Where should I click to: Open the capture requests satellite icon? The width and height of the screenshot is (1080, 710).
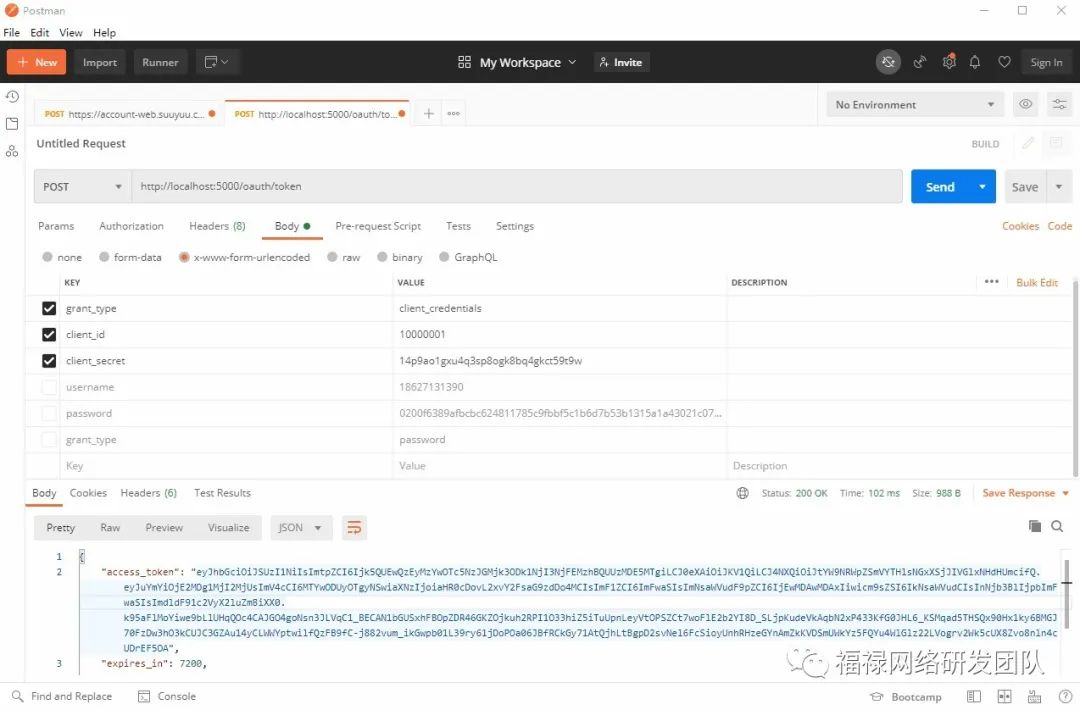920,63
